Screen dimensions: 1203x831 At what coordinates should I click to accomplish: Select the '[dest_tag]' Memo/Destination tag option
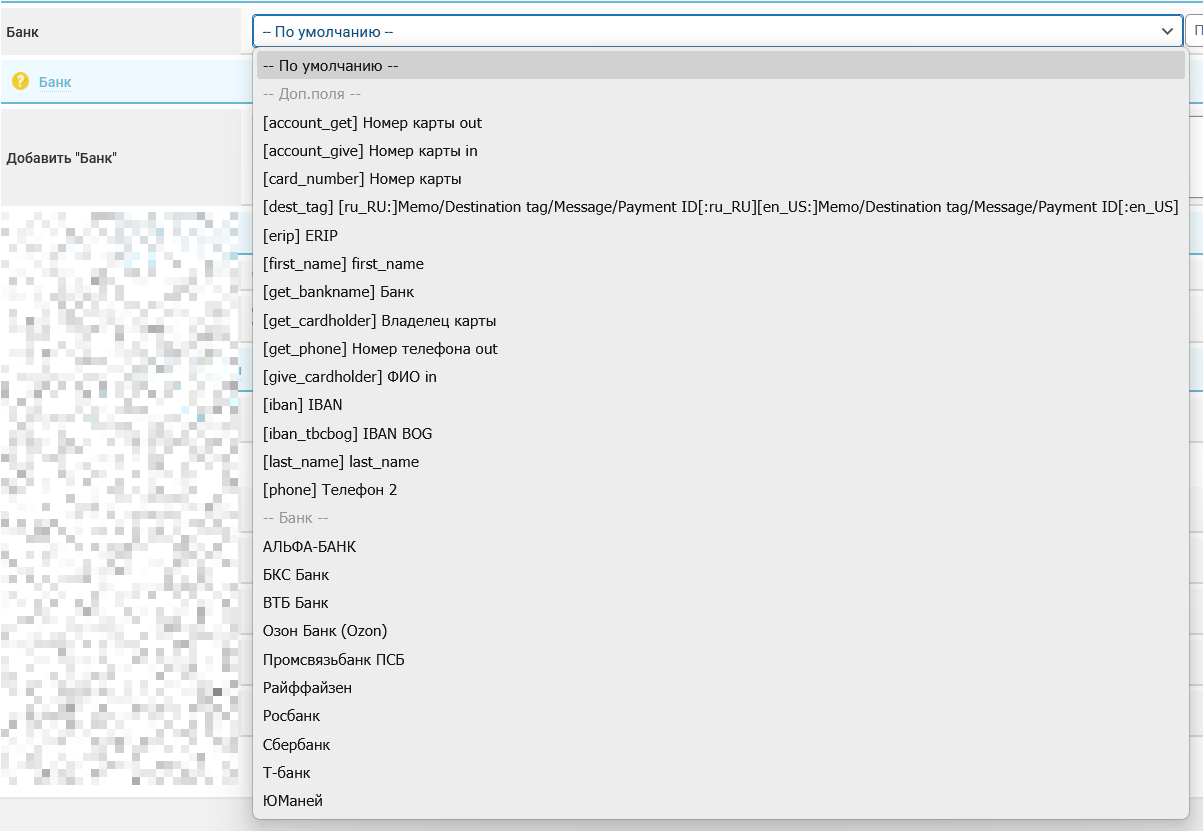720,207
